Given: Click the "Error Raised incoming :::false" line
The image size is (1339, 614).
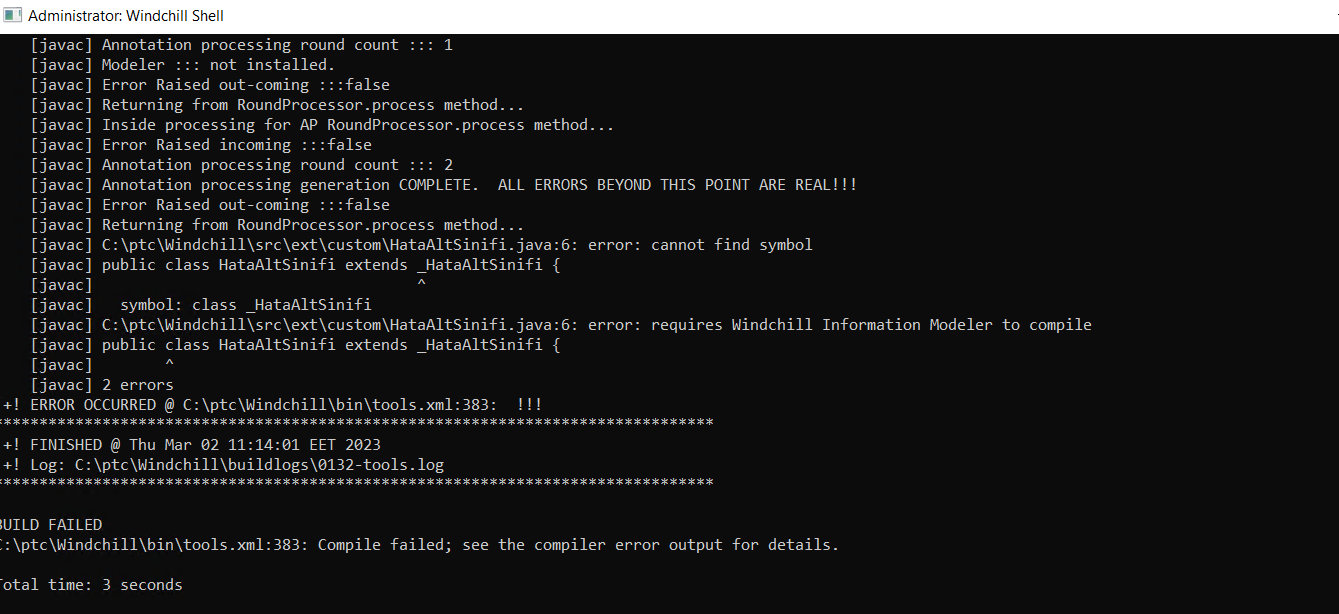Looking at the screenshot, I should point(236,145).
